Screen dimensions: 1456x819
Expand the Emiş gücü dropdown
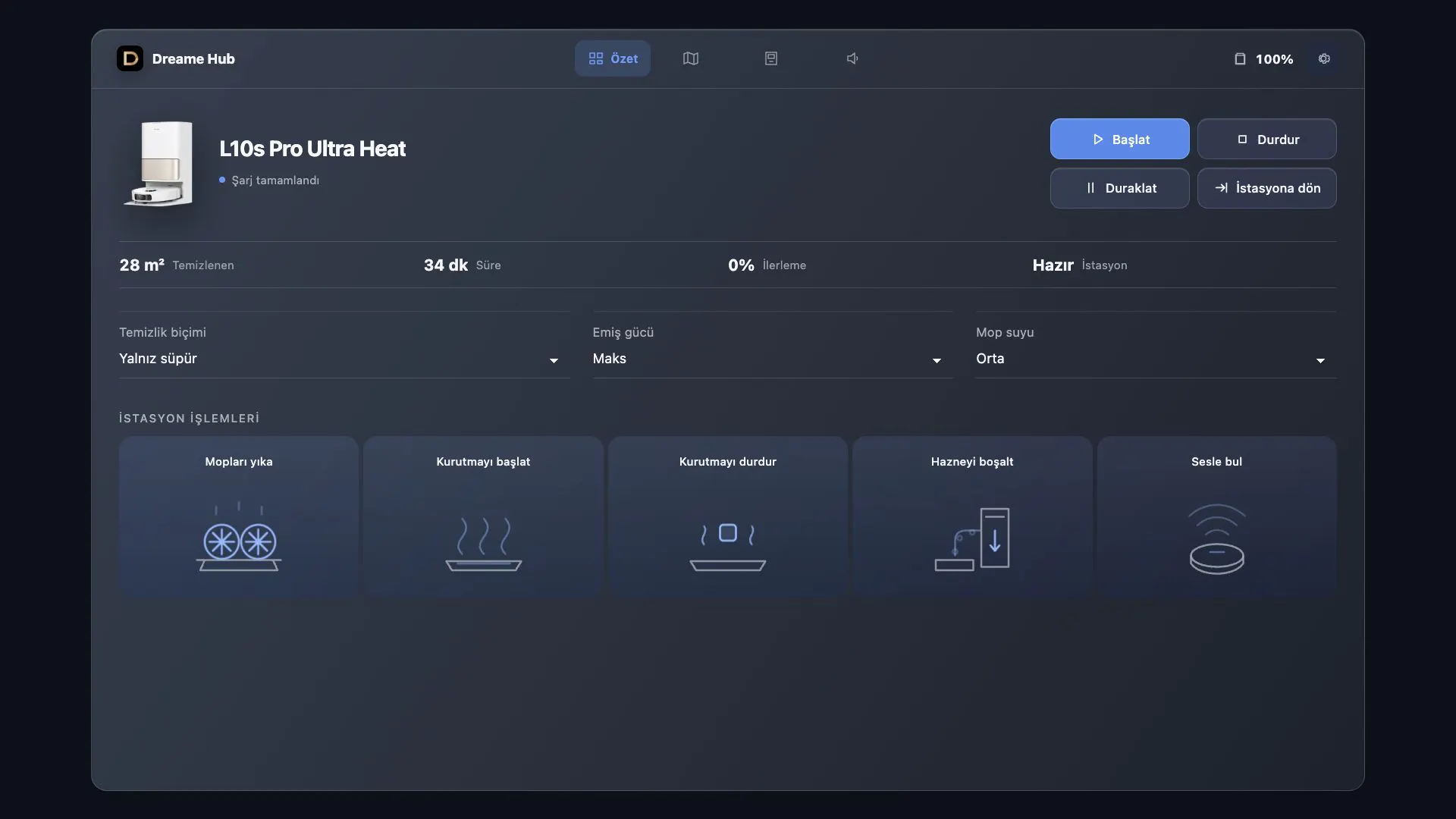coord(772,359)
